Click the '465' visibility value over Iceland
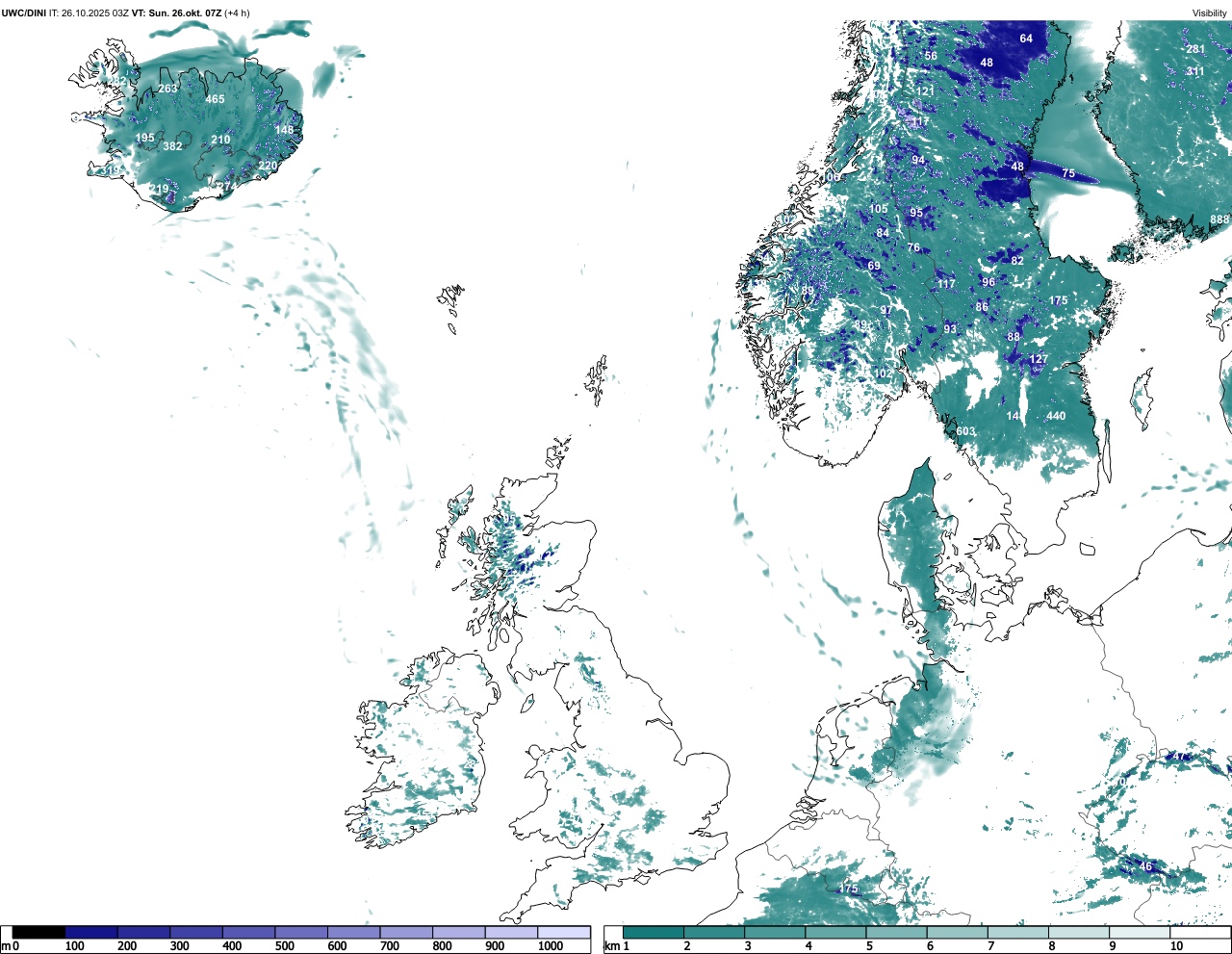 click(215, 99)
